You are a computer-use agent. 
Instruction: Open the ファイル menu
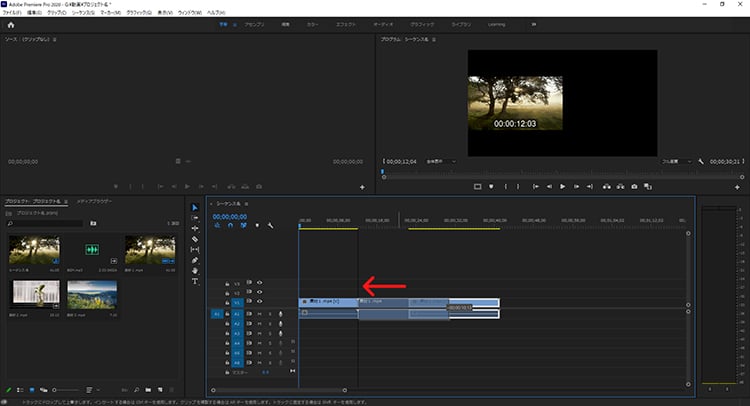click(x=12, y=12)
